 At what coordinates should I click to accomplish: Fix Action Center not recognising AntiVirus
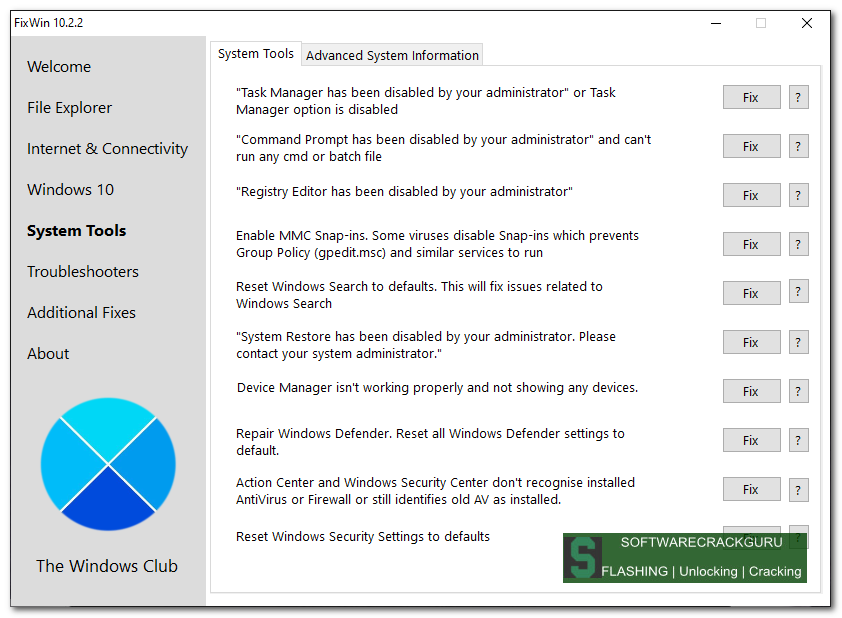point(751,489)
